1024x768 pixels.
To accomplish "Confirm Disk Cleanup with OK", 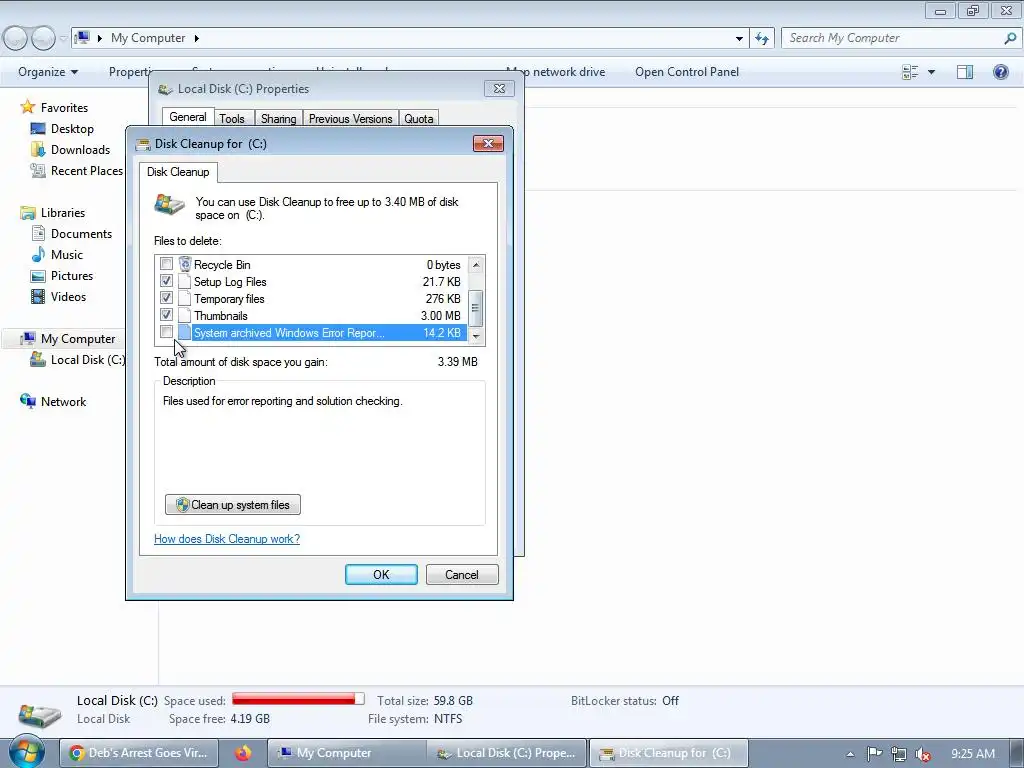I will pyautogui.click(x=381, y=575).
